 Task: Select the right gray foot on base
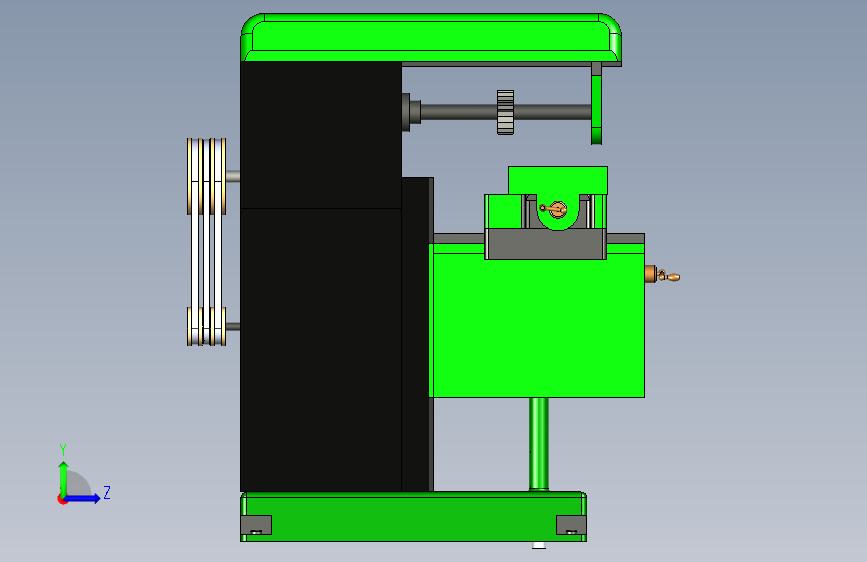(x=571, y=525)
